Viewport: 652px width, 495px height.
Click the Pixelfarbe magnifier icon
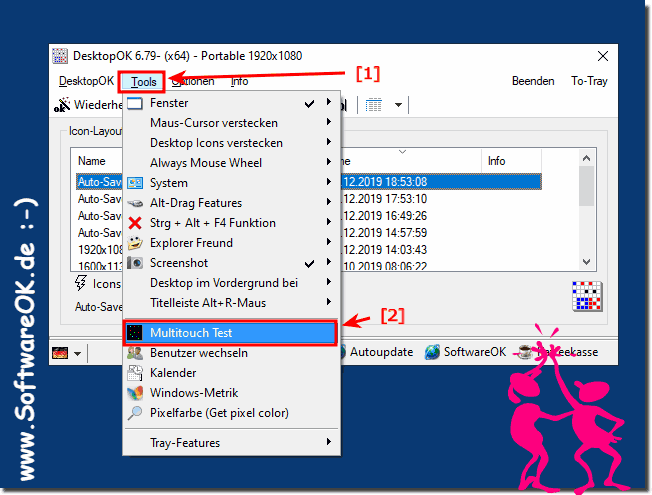pos(135,413)
